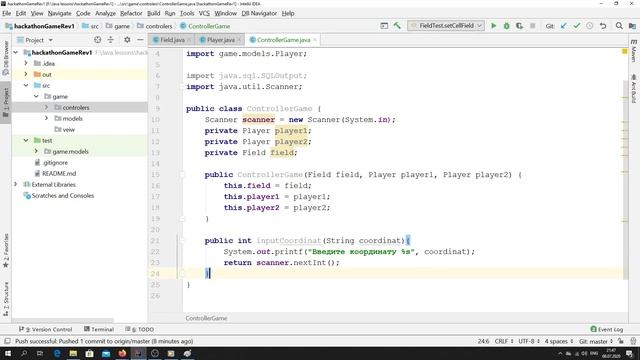
Task: Click the layout icon left of hammer
Action: coord(384,26)
